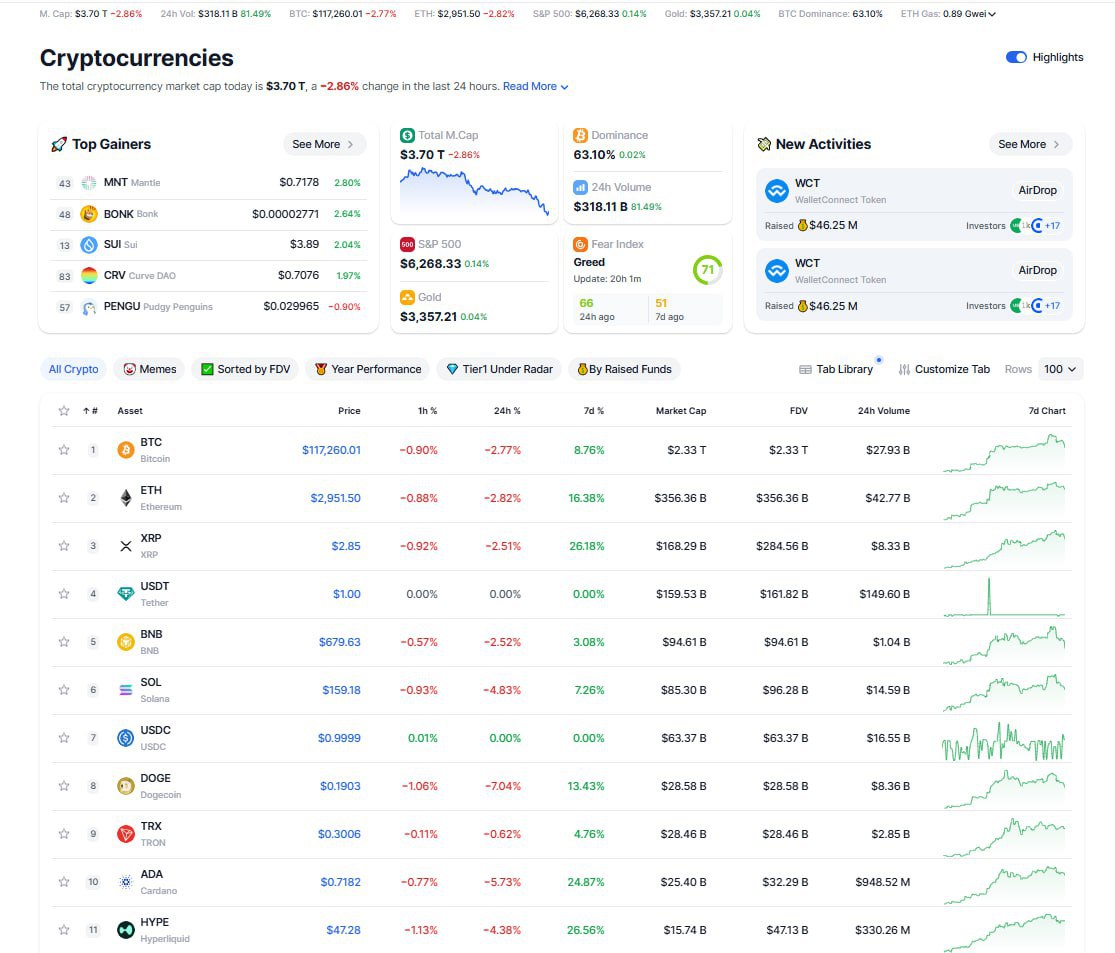Screen dimensions: 1115x953
Task: Click Customize Tab button
Action: point(944,369)
